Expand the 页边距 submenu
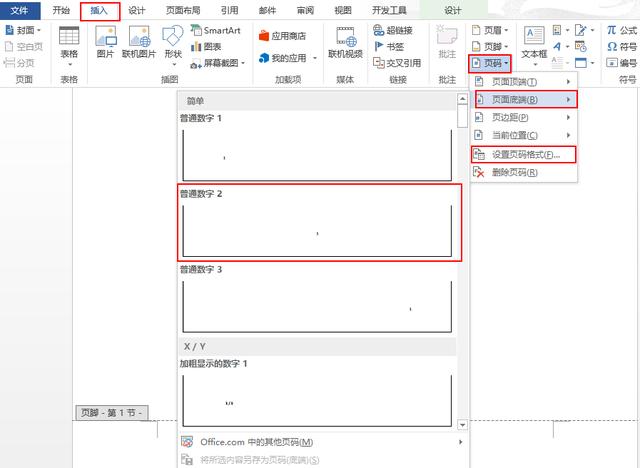Image resolution: width=640 pixels, height=468 pixels. (524, 118)
